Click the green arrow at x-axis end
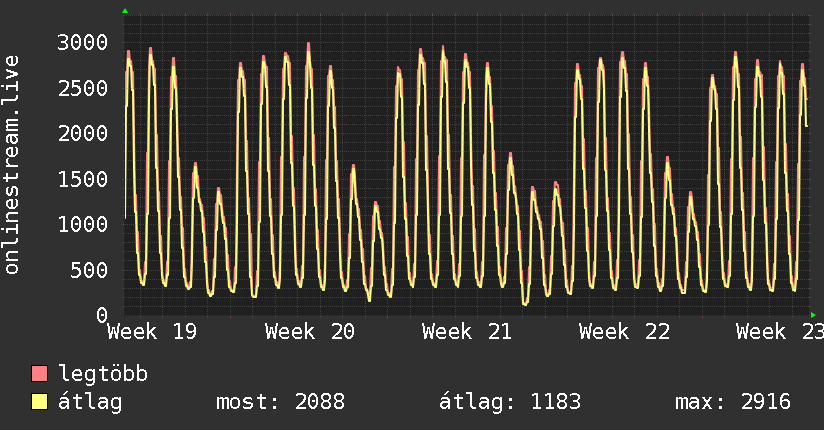The height and width of the screenshot is (430, 824). [x=813, y=315]
